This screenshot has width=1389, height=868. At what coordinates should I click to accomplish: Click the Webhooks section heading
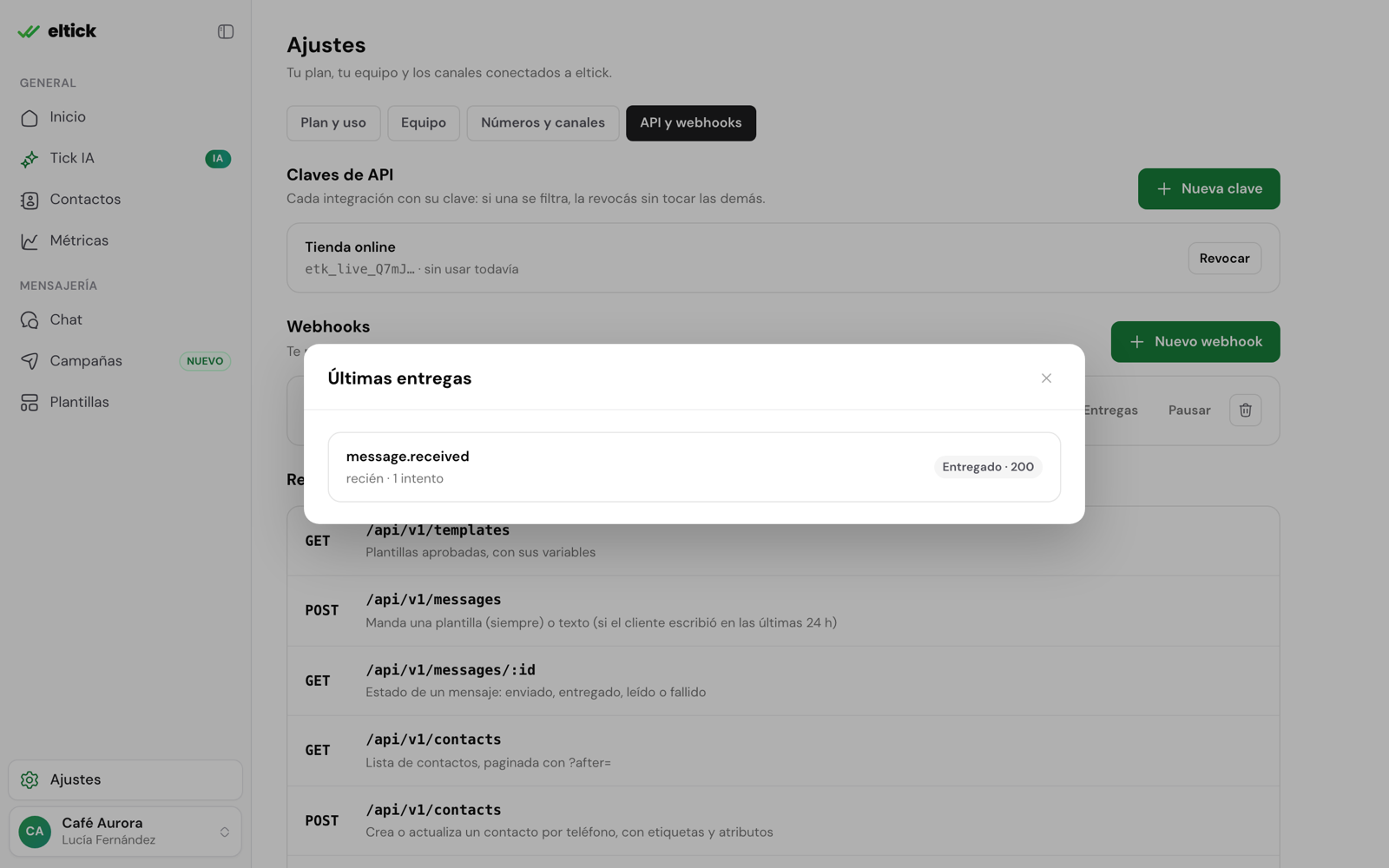click(328, 326)
